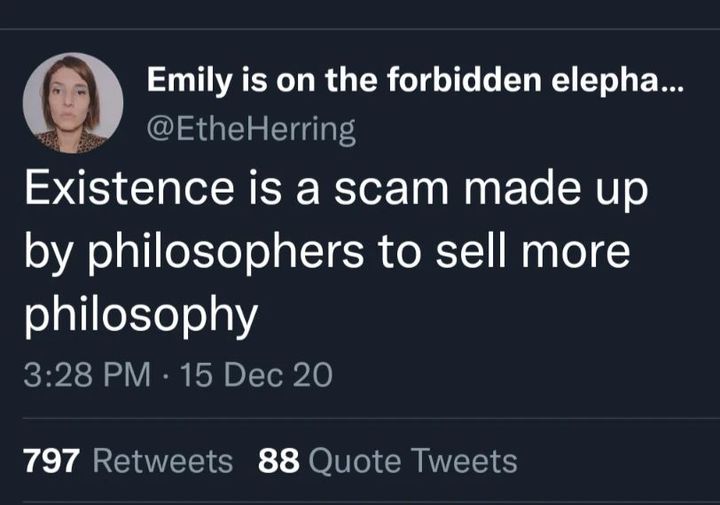Click Emily's profile picture avatar
720x505 pixels.
(x=73, y=103)
